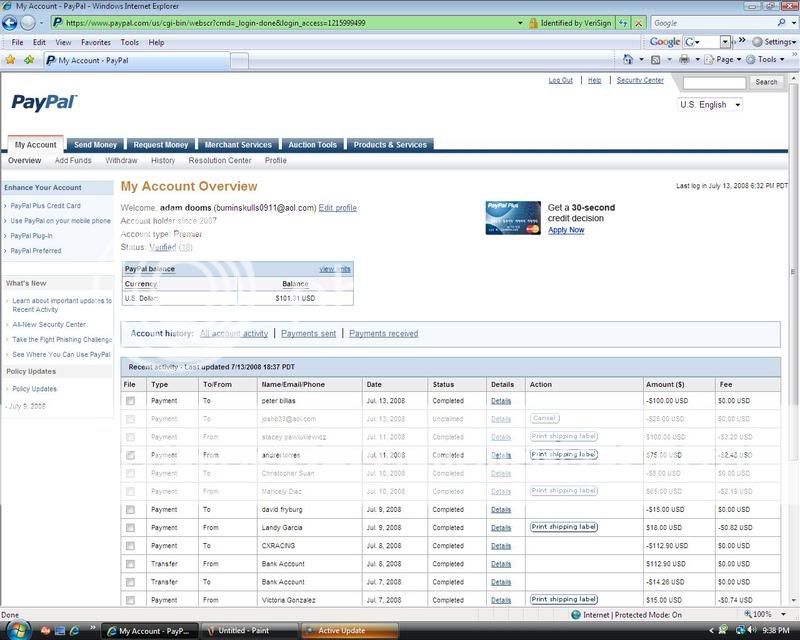Screen dimensions: 800x640
Task: Open the Windows Start orb
Action: click(14, 630)
